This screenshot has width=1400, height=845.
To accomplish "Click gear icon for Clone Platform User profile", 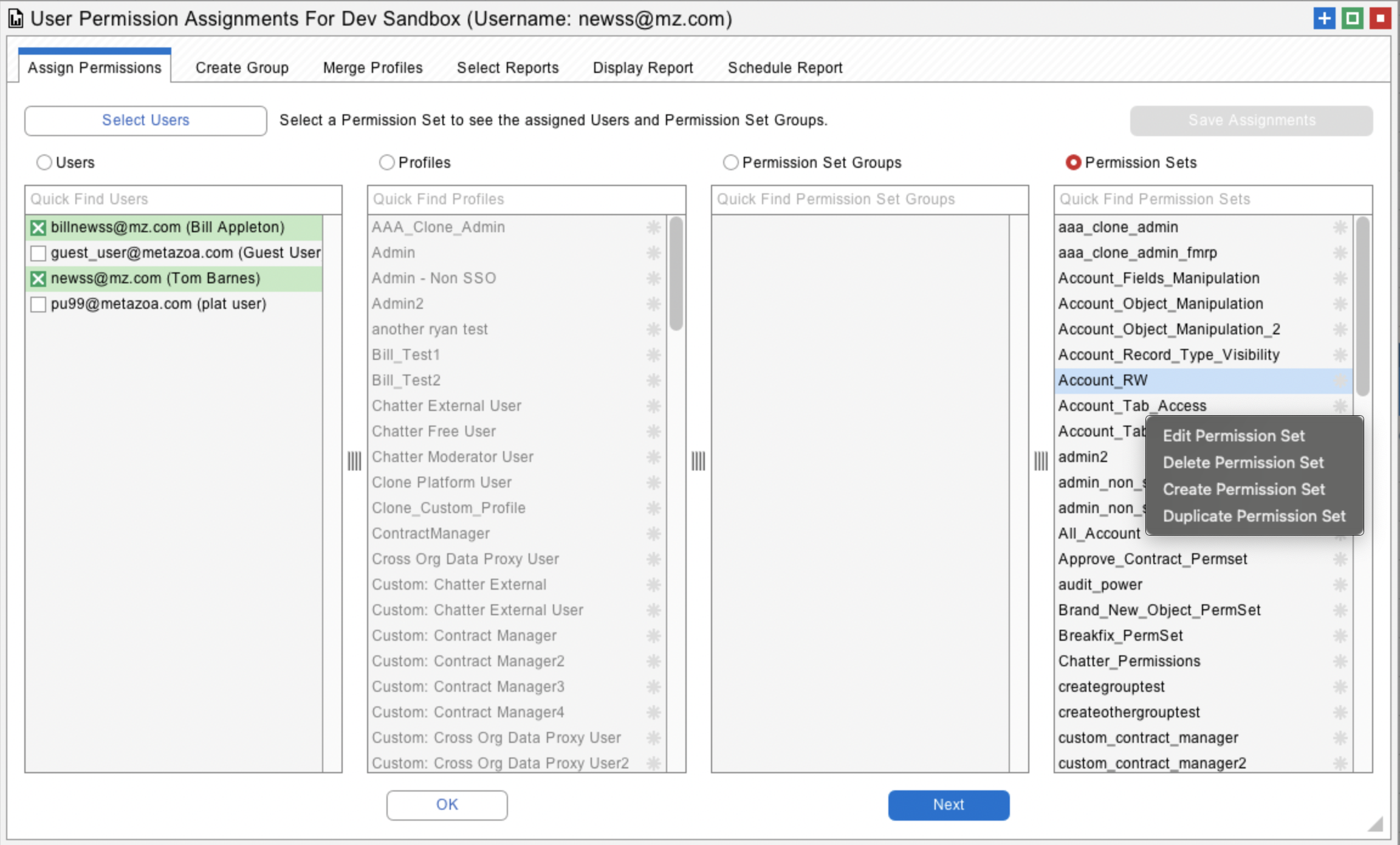I will tap(653, 483).
